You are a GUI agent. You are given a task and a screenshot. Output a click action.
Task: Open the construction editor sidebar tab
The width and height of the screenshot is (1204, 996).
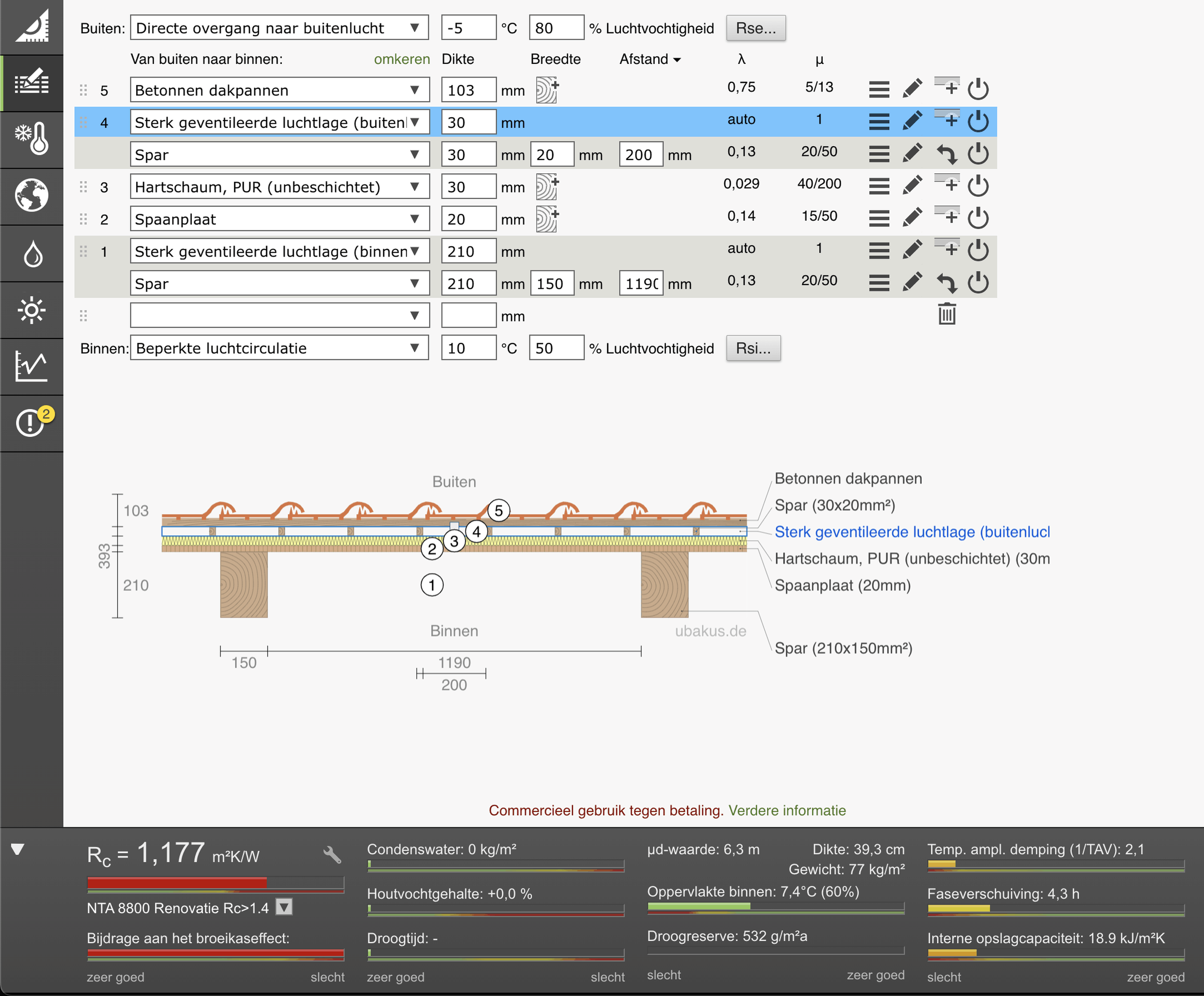pos(32,83)
